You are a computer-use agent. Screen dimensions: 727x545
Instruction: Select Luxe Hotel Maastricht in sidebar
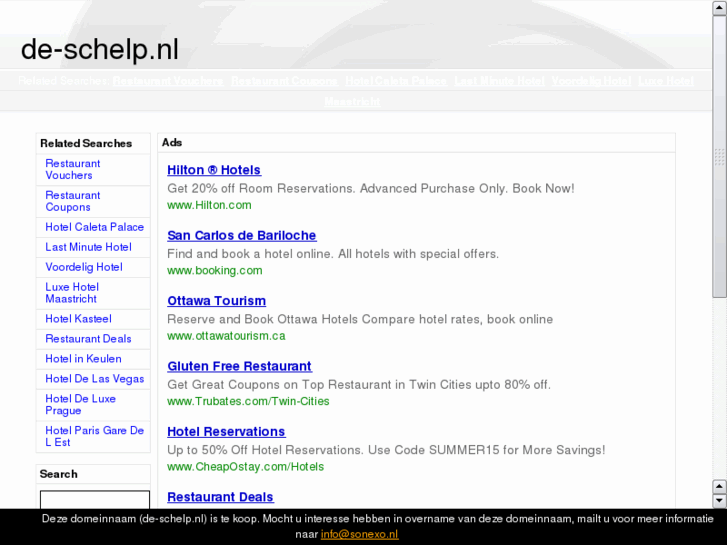coord(72,293)
